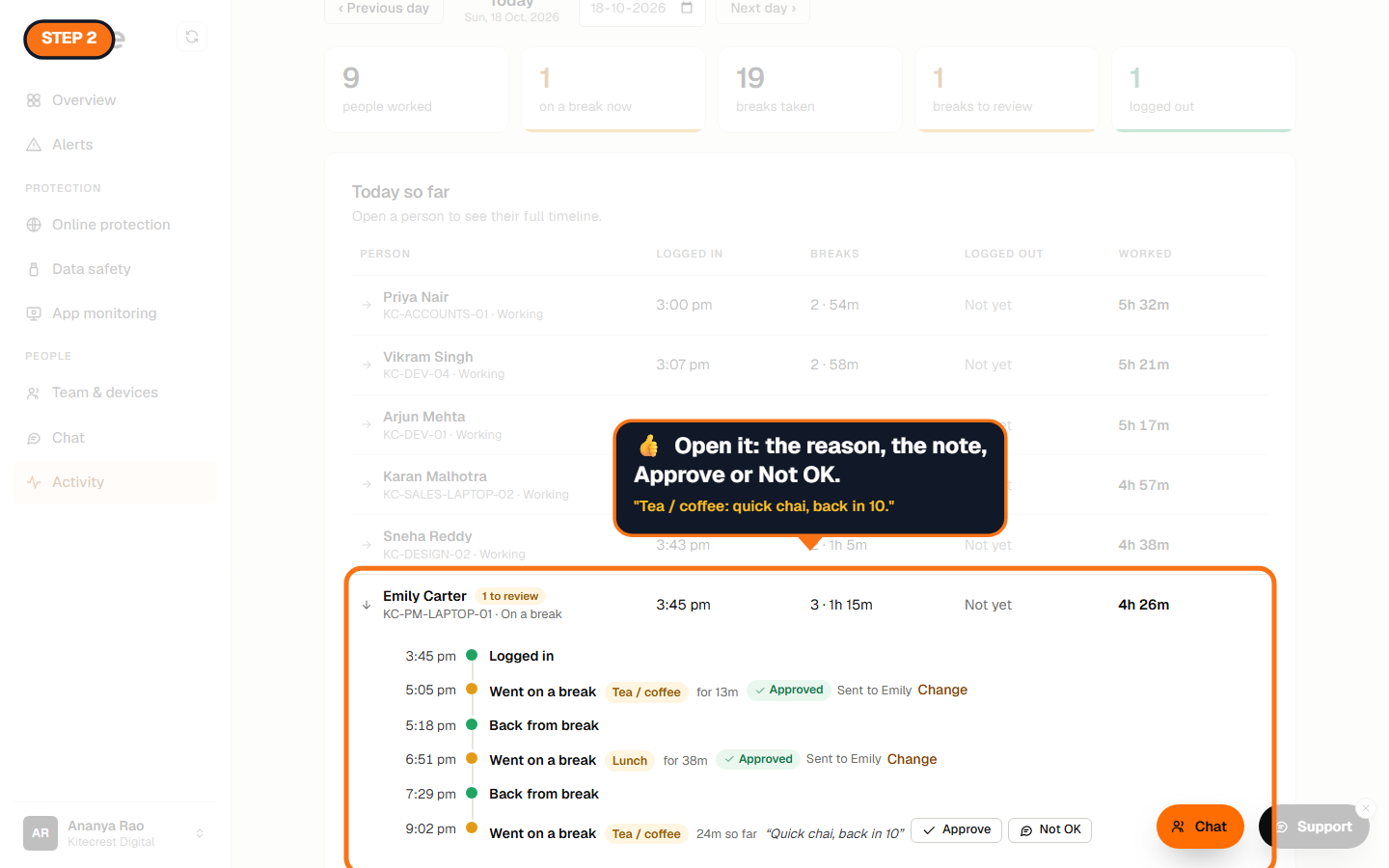
Task: Expand Arjun Mehta's timeline
Action: [809, 425]
